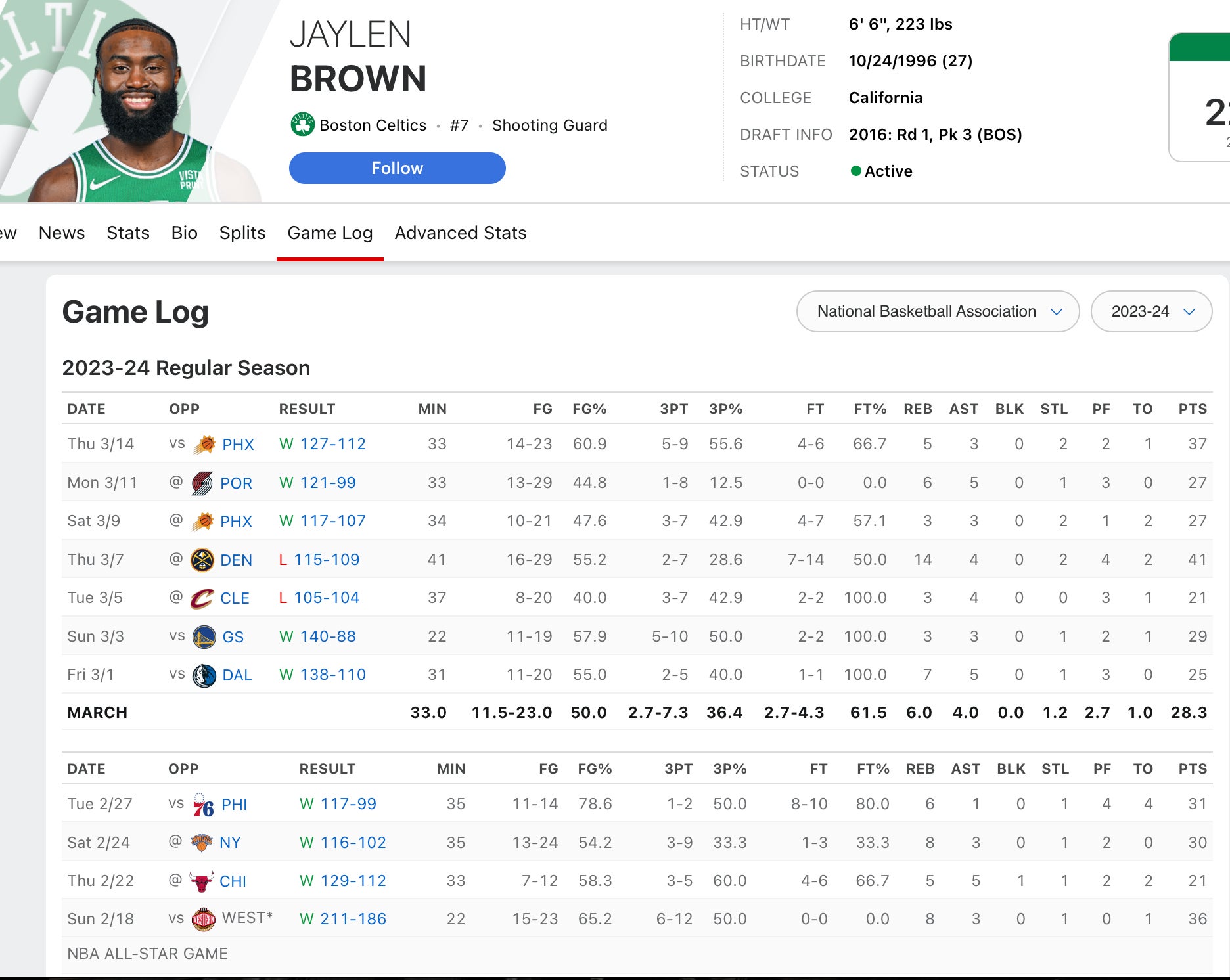Open the PHI team link

[x=234, y=805]
